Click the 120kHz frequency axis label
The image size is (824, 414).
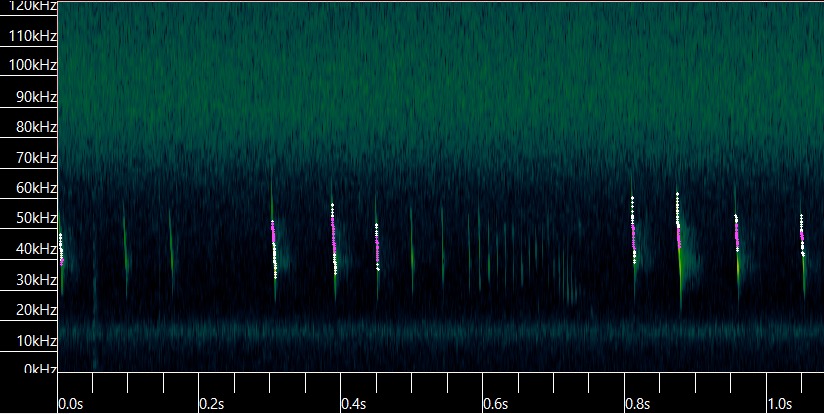tap(29, 6)
